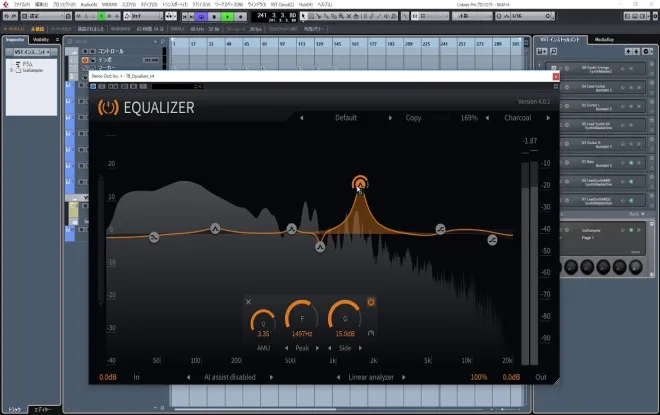
Task: Open the MIDI menu in Cubase menu bar
Action: click(109, 5)
